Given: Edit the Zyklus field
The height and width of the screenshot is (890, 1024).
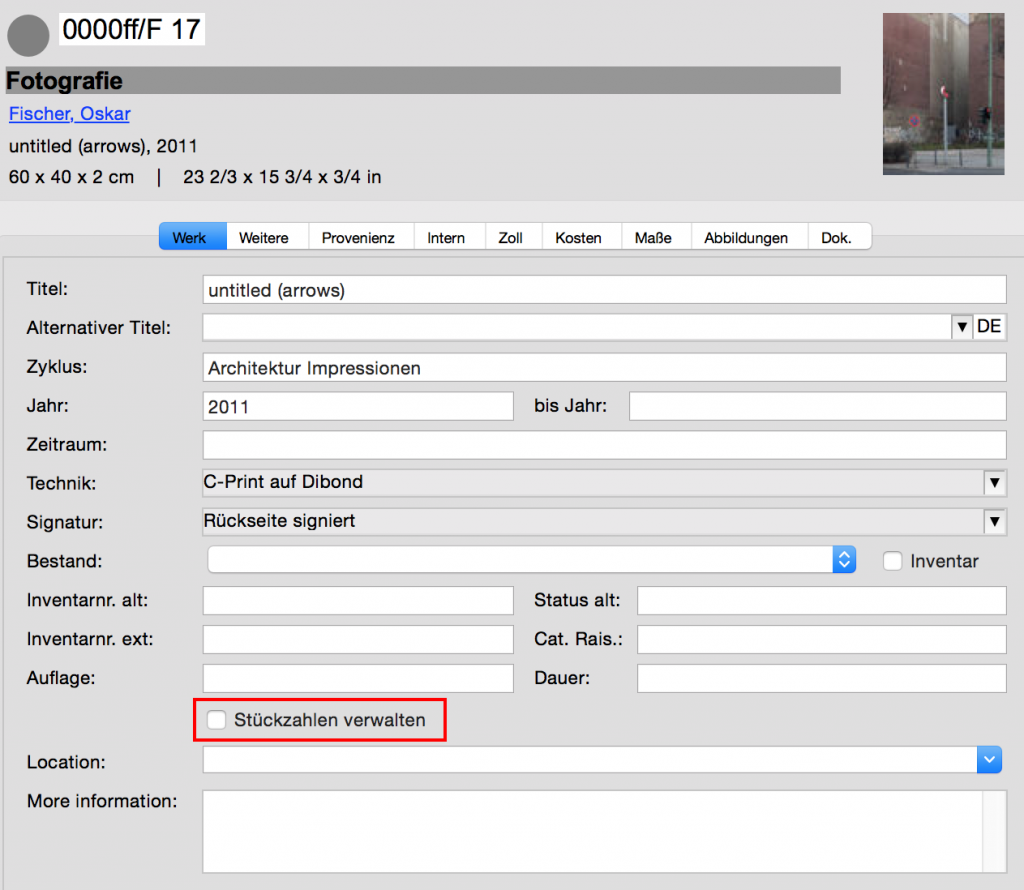Looking at the screenshot, I should [x=604, y=368].
